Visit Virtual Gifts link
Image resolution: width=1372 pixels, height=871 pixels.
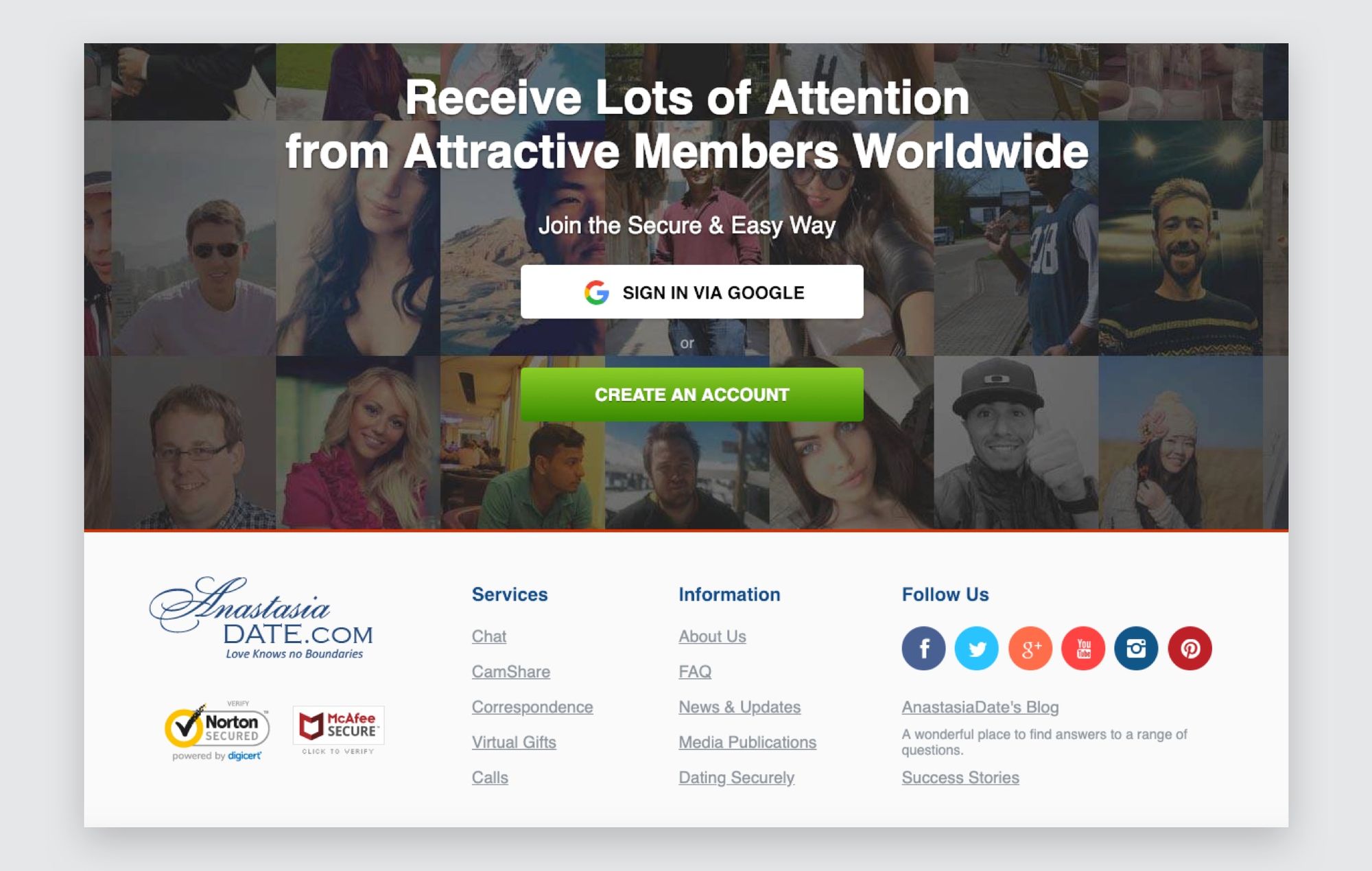click(514, 742)
